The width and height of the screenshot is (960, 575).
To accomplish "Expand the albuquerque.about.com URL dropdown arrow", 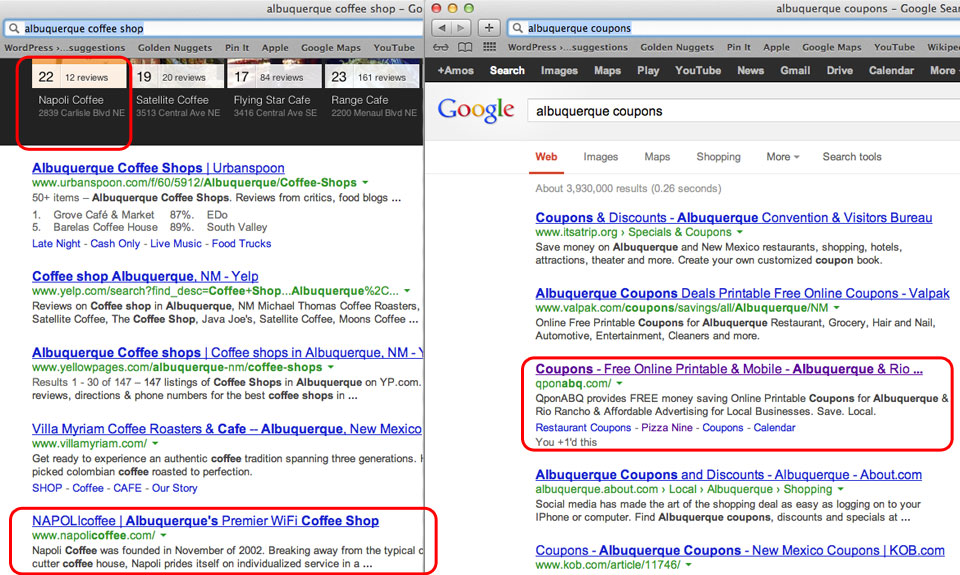I will [841, 489].
